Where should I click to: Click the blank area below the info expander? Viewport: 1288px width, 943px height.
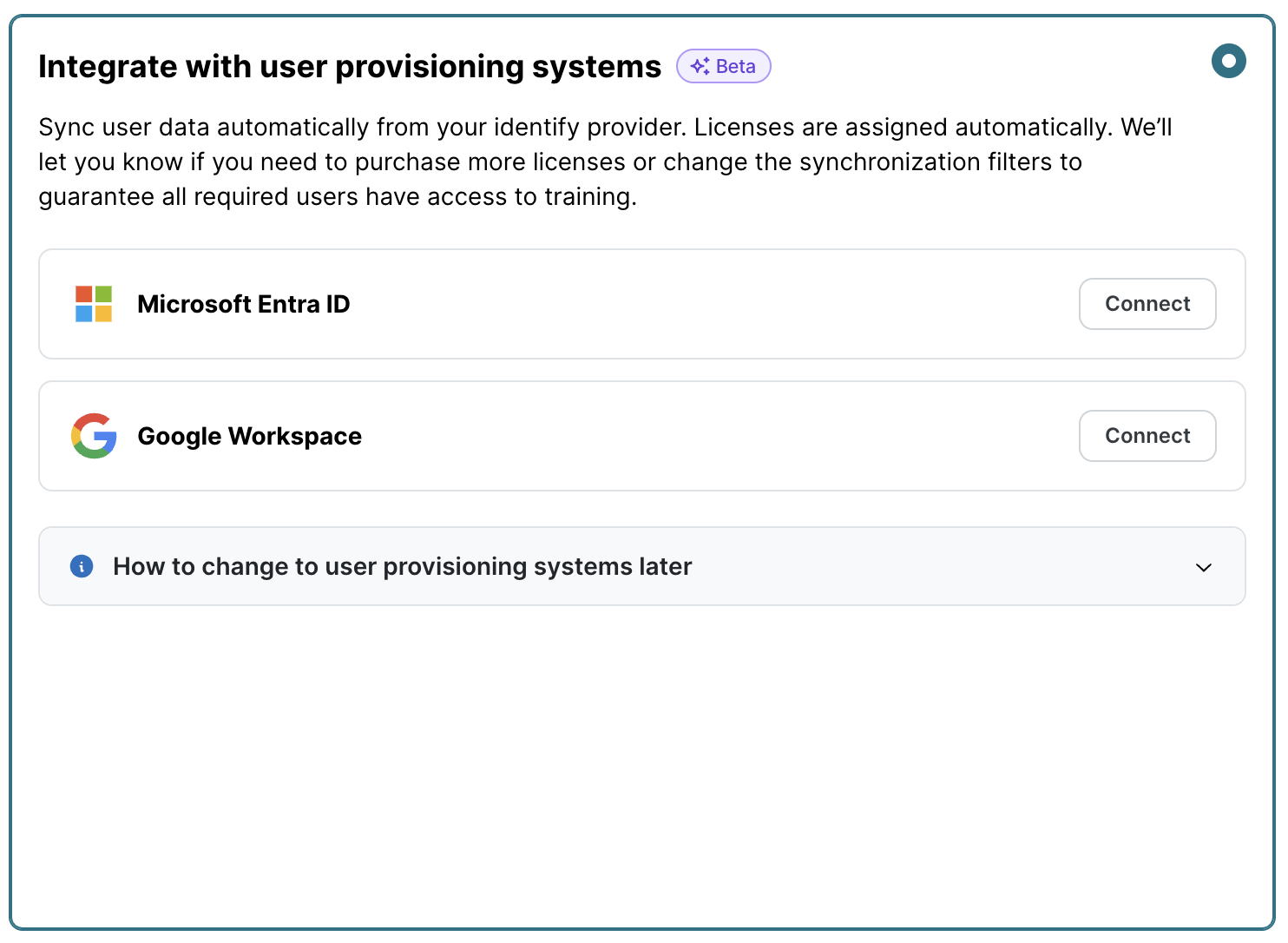pyautogui.click(x=642, y=764)
